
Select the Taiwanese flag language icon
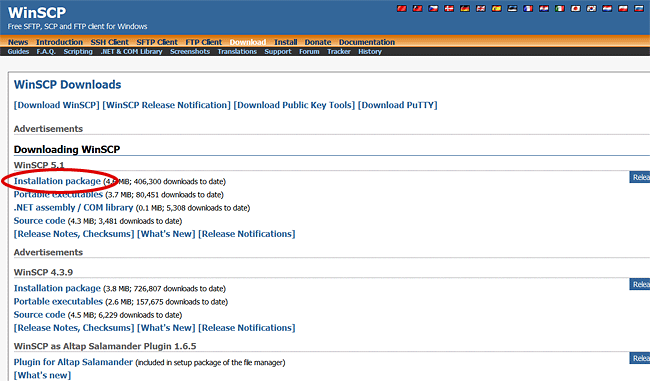417,8
